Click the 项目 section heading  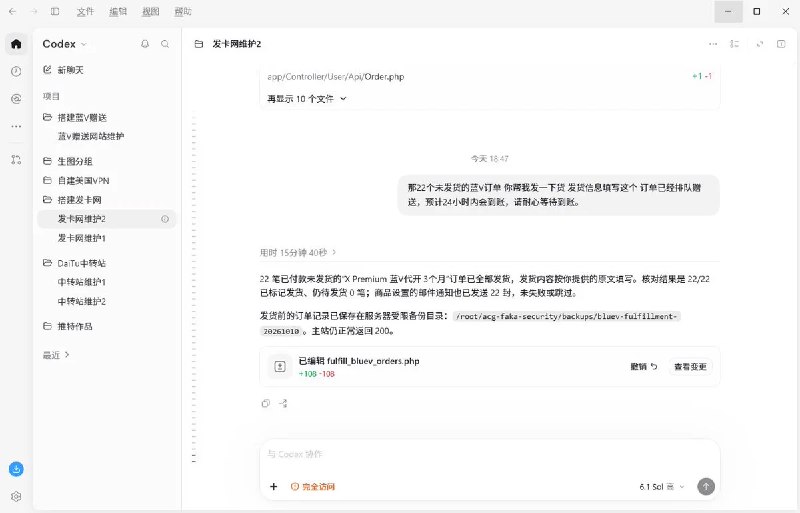(51, 96)
